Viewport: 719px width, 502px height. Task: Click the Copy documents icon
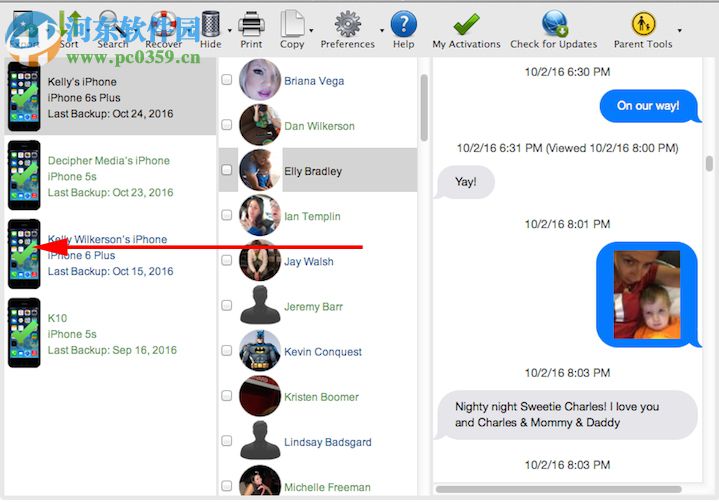pos(292,24)
